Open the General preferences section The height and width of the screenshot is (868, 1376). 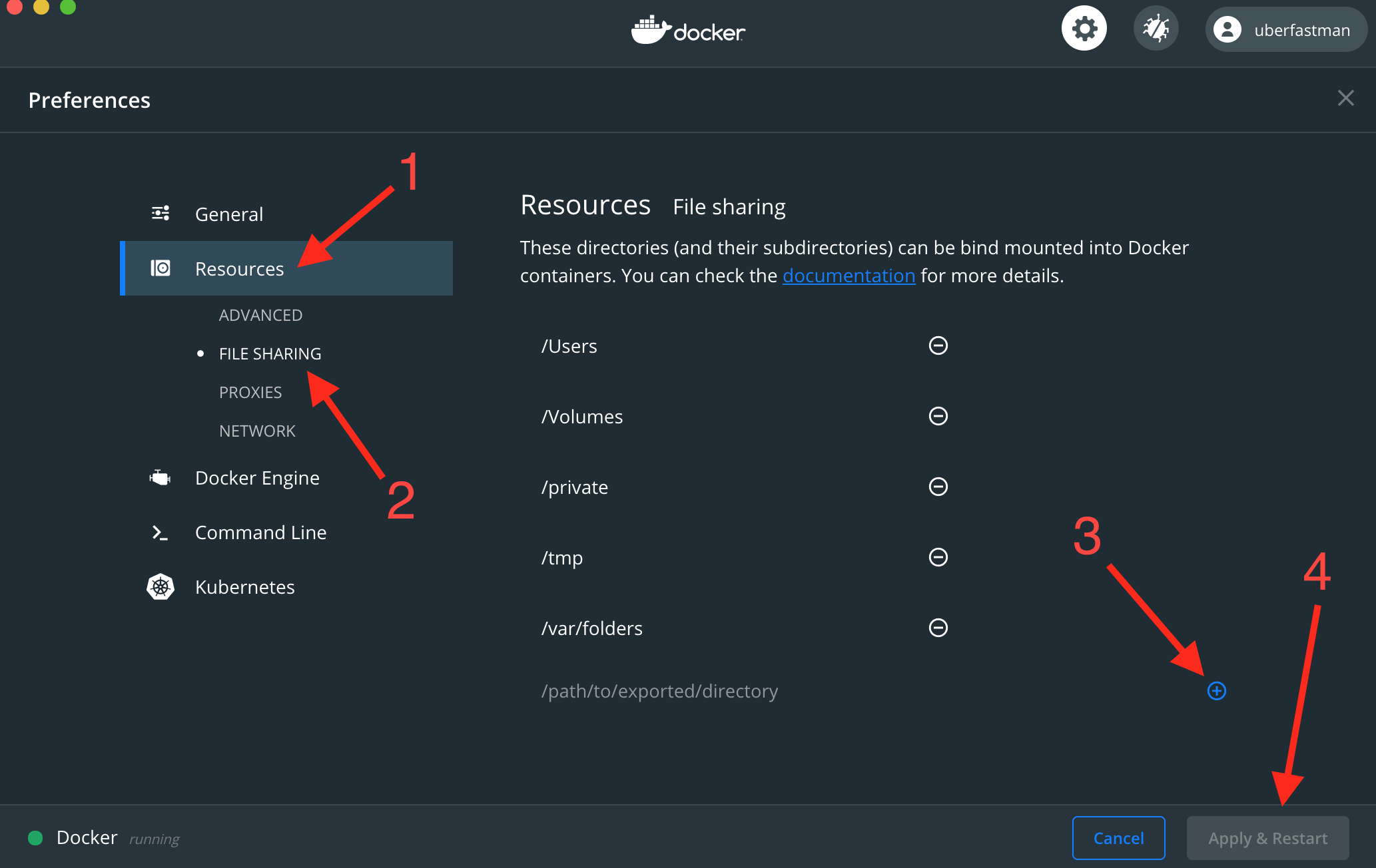(228, 214)
